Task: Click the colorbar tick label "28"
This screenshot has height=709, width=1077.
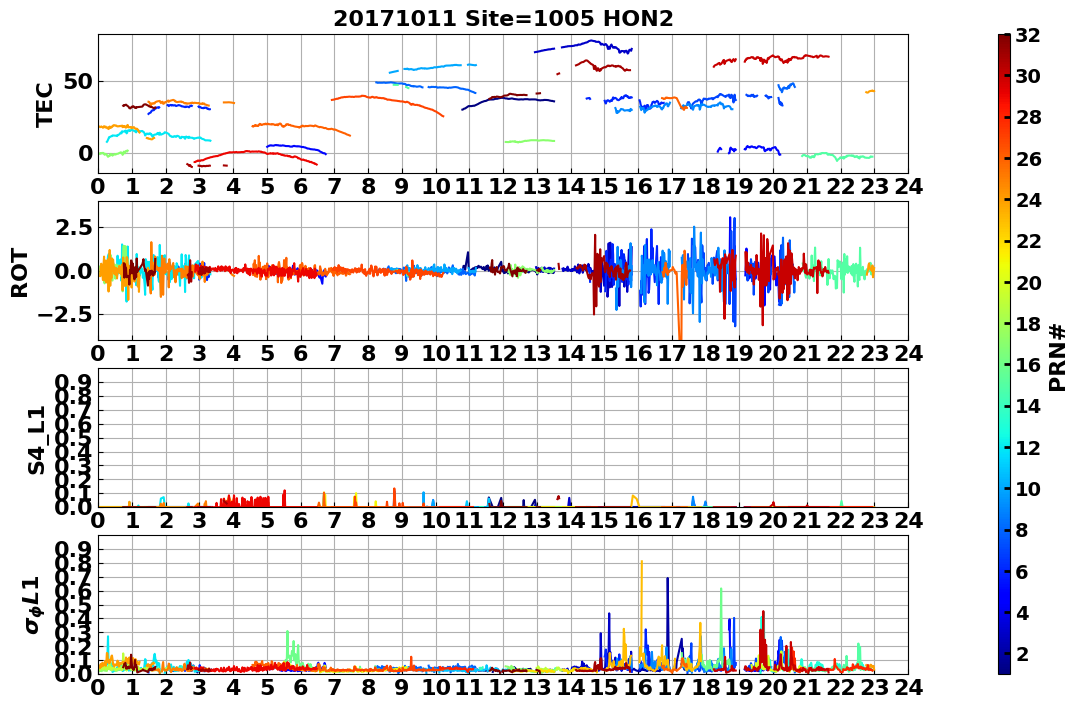Action: pyautogui.click(x=1028, y=117)
